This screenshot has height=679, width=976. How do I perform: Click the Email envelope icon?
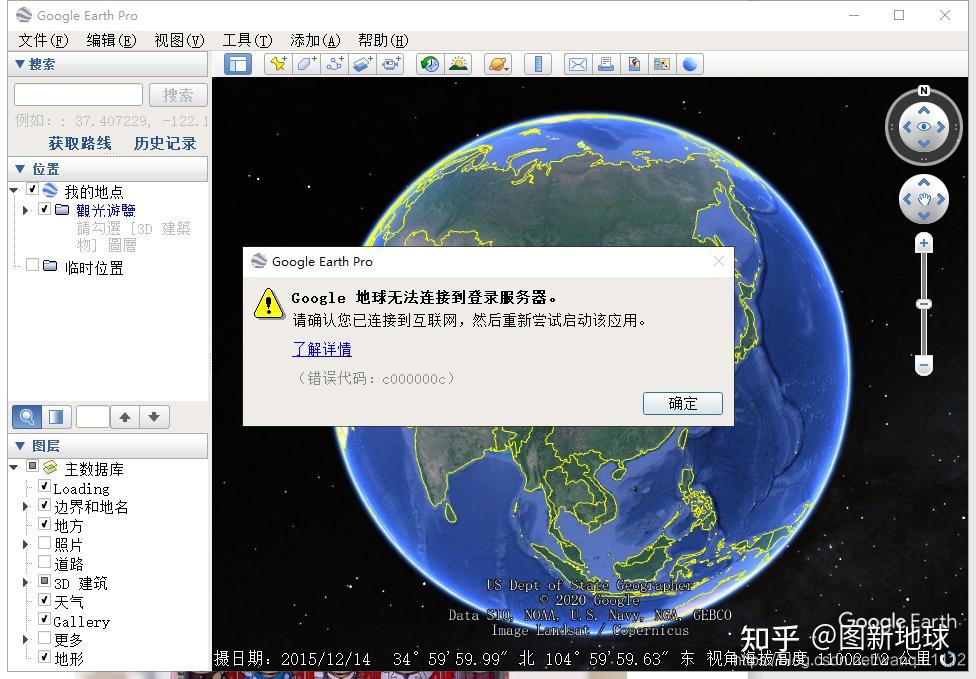(578, 64)
